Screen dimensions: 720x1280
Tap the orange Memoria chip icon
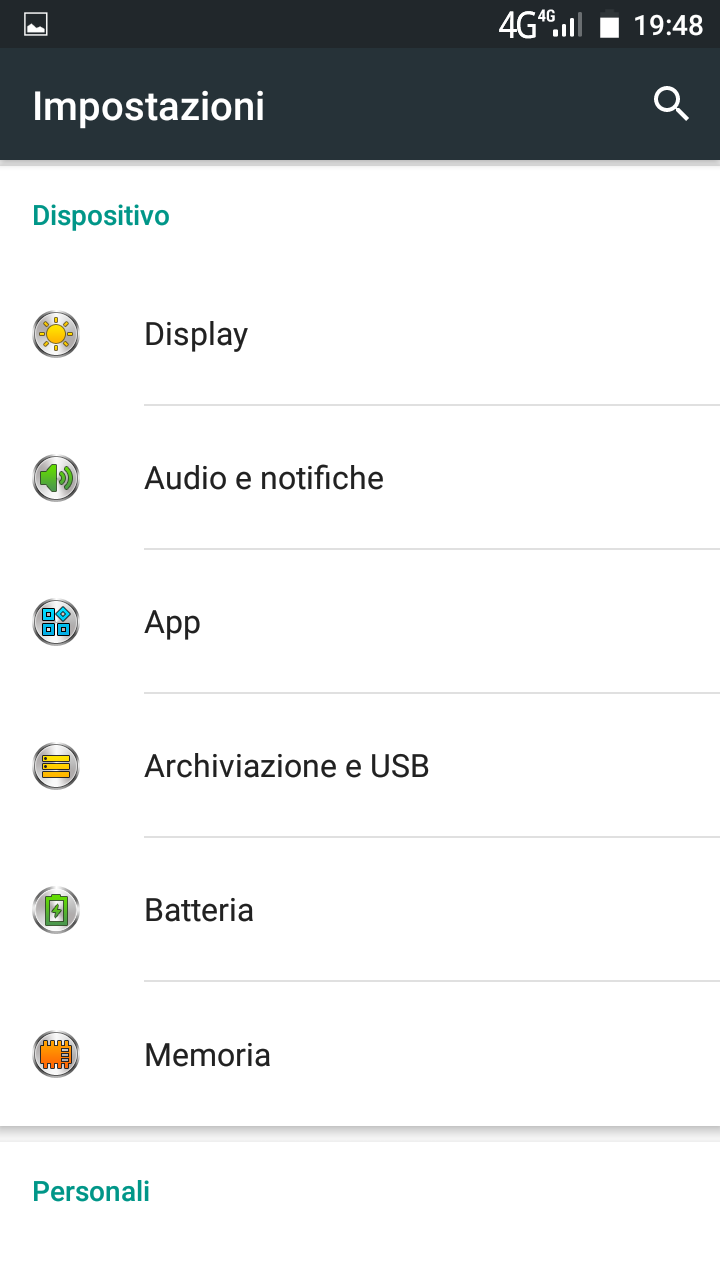tap(56, 1054)
